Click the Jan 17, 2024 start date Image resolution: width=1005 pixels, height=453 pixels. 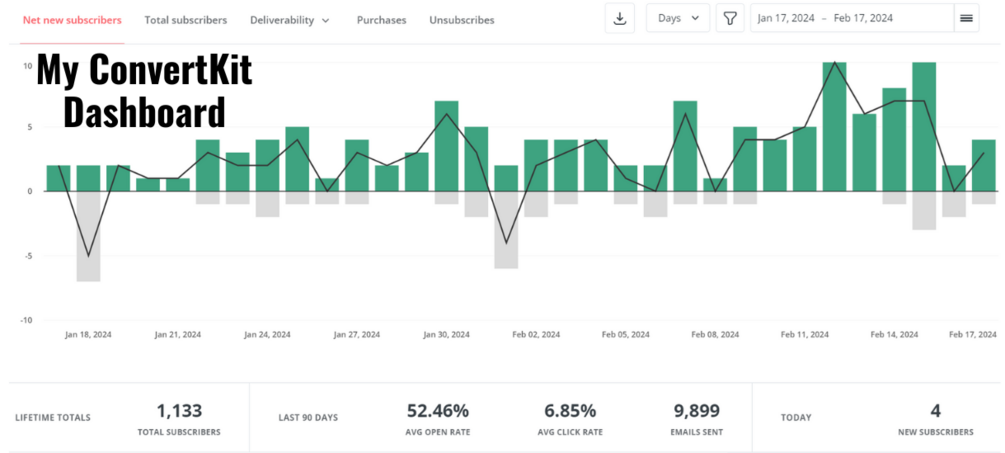click(x=785, y=19)
